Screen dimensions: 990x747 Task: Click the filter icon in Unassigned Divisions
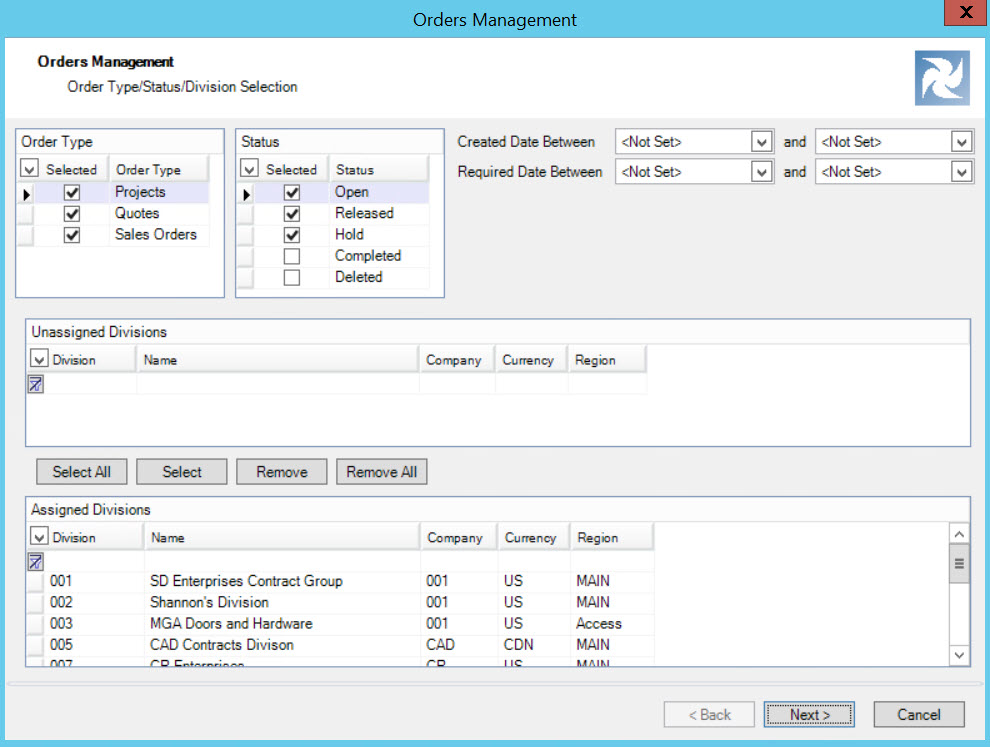tap(35, 384)
